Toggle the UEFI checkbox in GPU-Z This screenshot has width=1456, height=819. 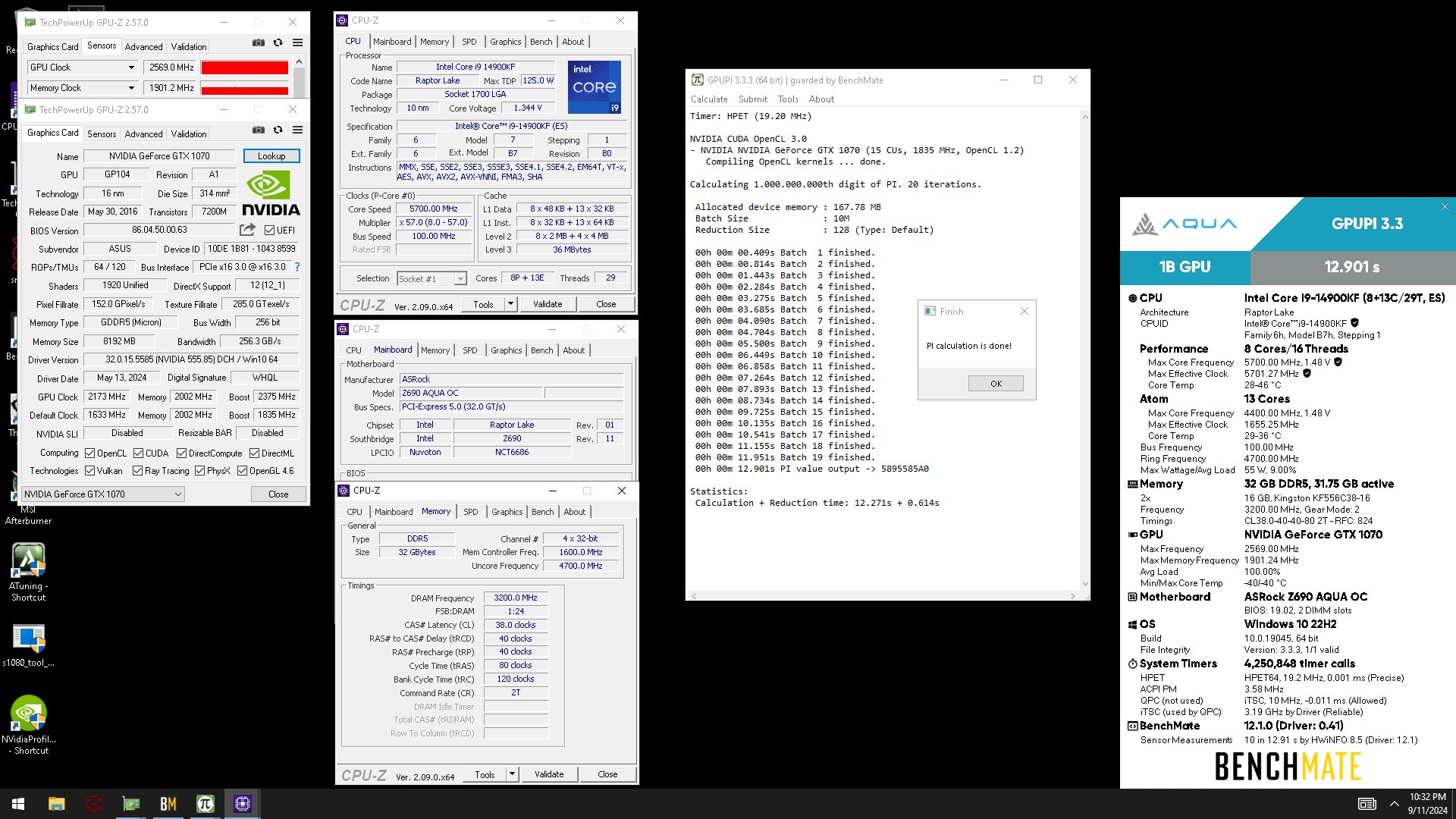[x=269, y=230]
